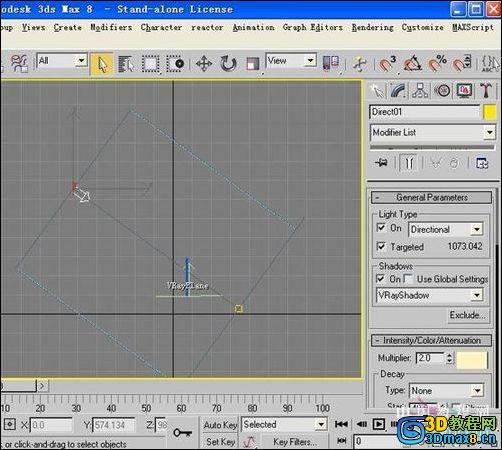Open the Rendering menu
Image resolution: width=502 pixels, height=450 pixels.
(372, 27)
